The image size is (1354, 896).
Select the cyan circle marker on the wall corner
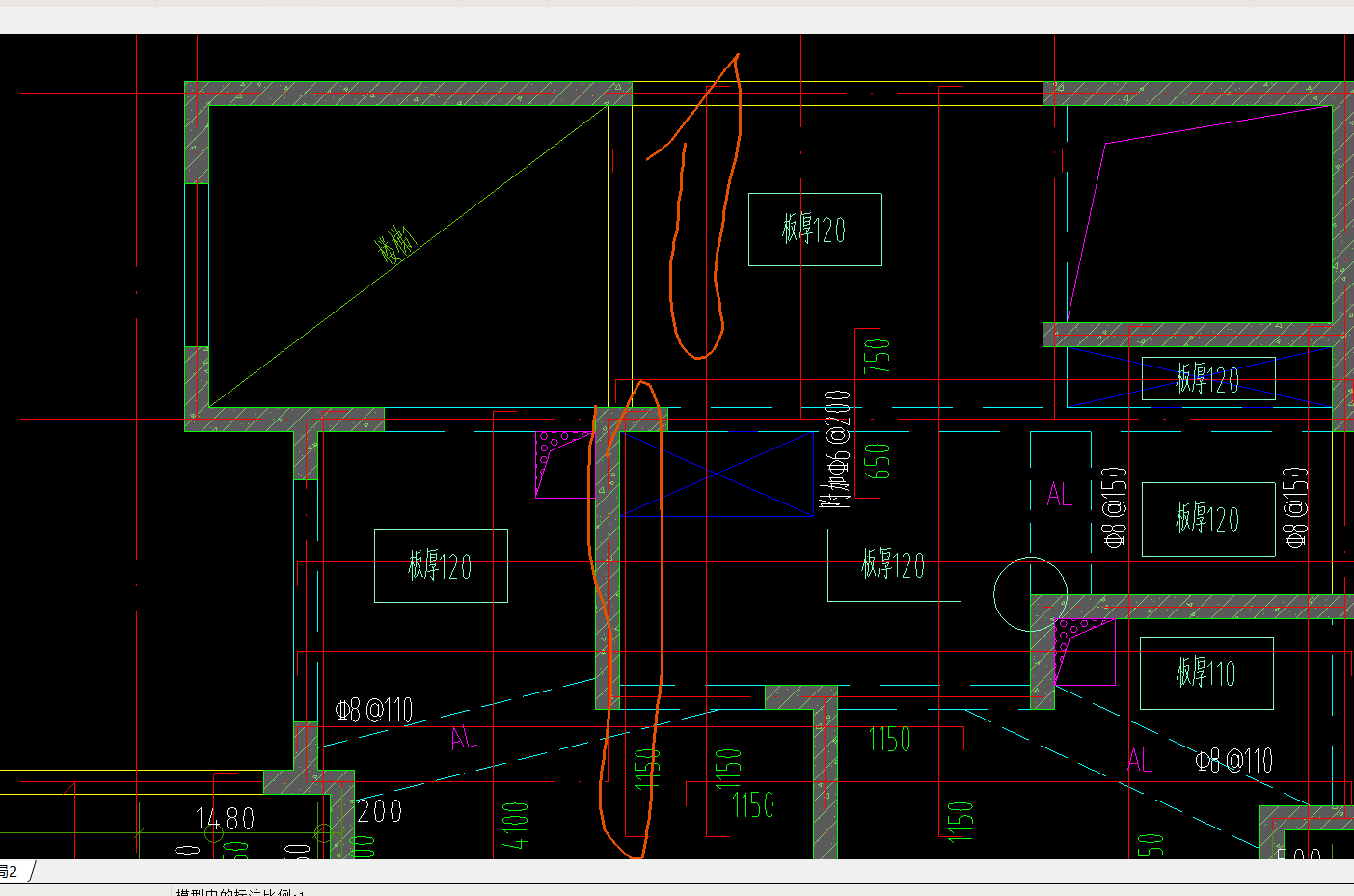point(1031,594)
